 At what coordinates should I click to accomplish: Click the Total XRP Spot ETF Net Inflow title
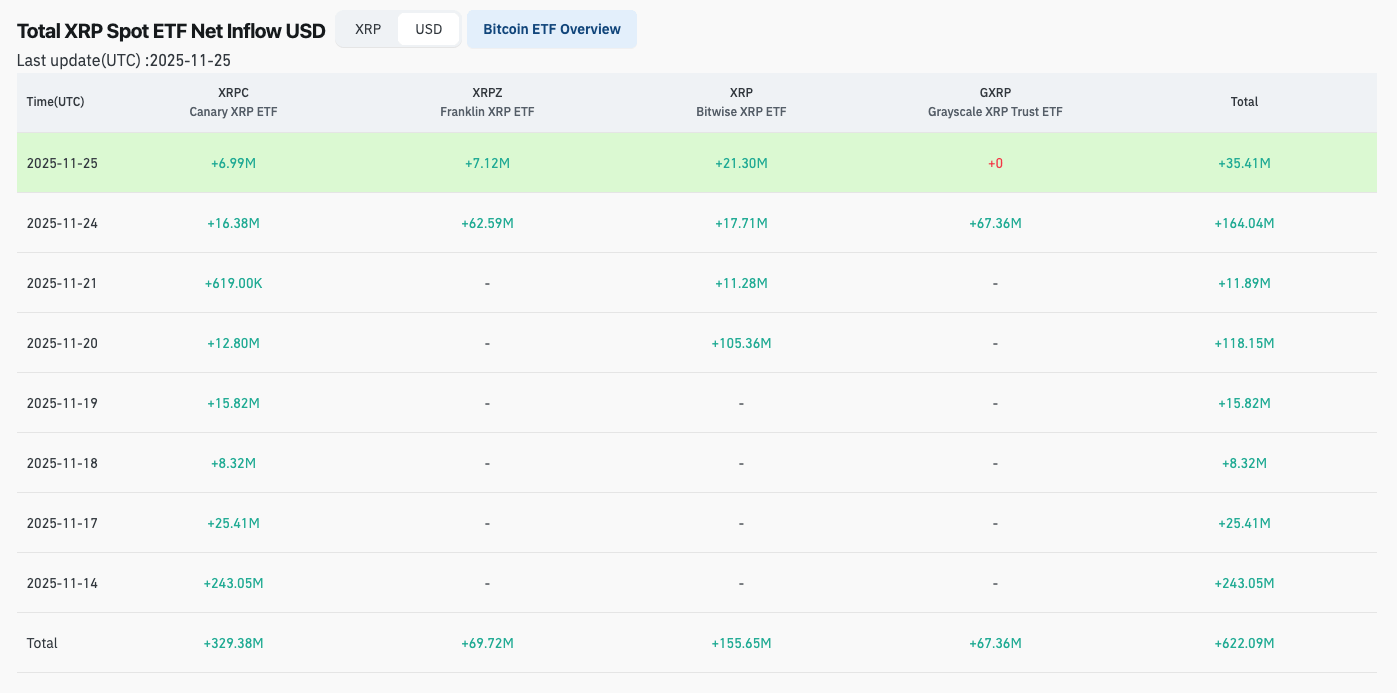(x=170, y=30)
